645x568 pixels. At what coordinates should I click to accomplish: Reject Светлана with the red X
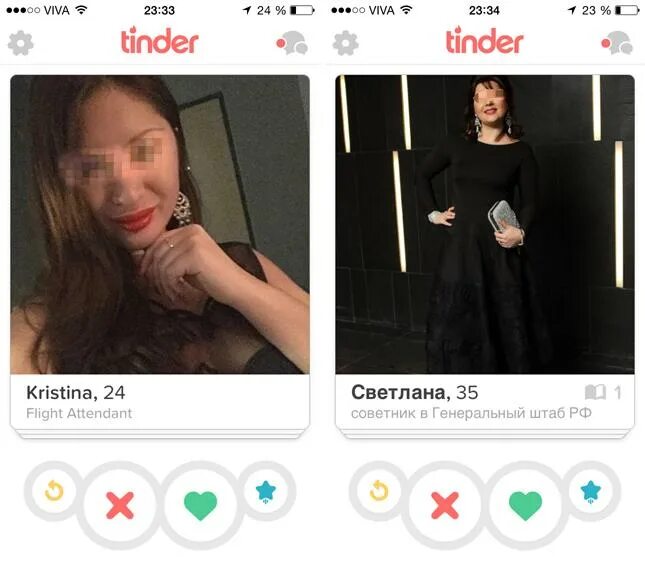point(445,505)
